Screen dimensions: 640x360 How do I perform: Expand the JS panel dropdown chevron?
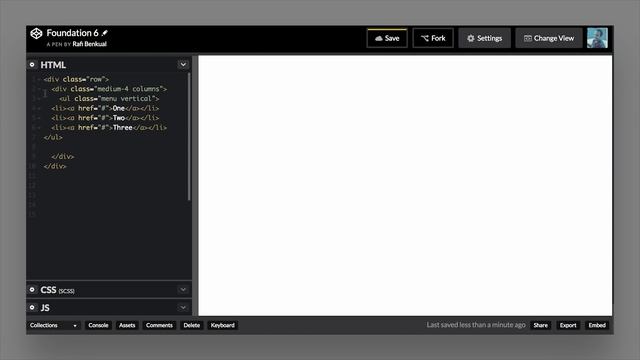point(183,307)
